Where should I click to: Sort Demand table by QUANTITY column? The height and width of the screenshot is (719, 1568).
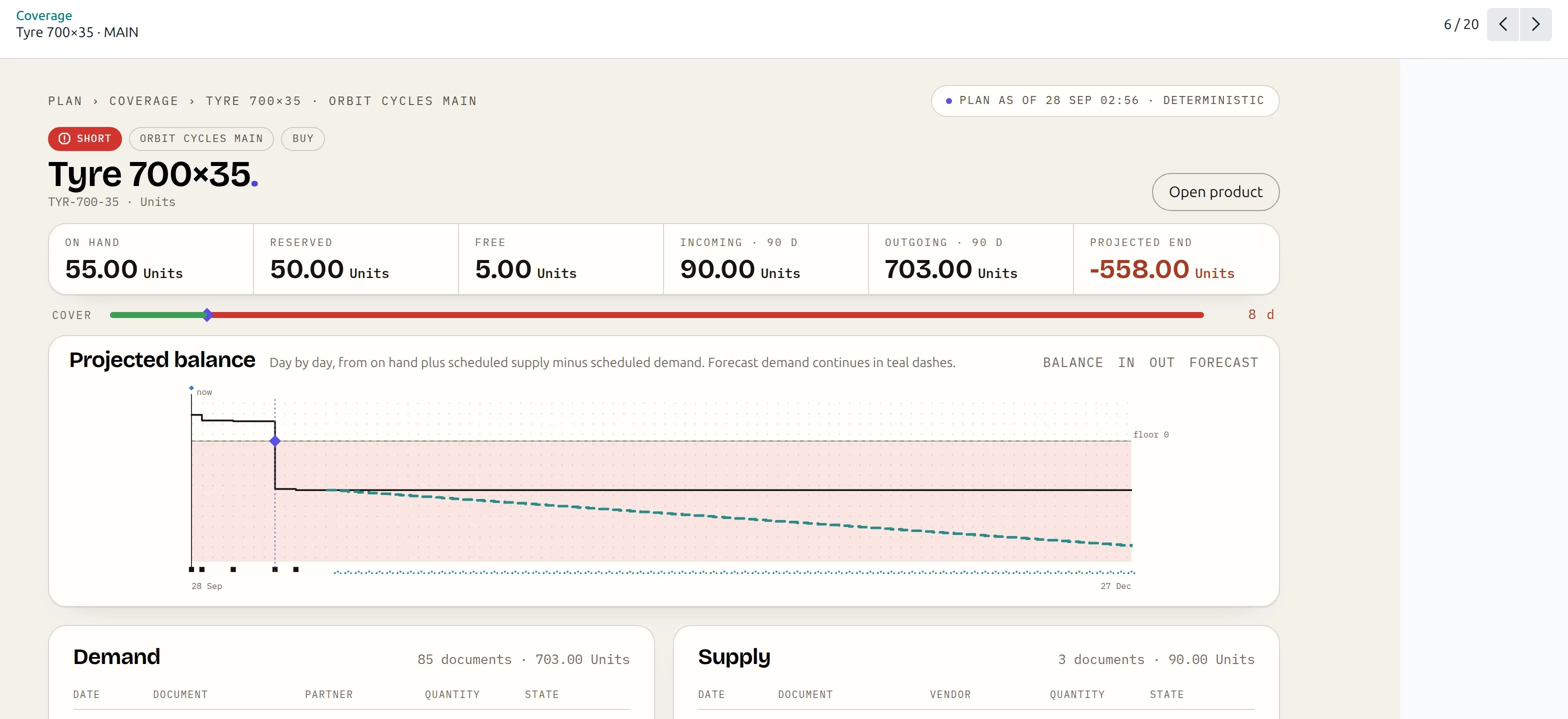pyautogui.click(x=452, y=694)
